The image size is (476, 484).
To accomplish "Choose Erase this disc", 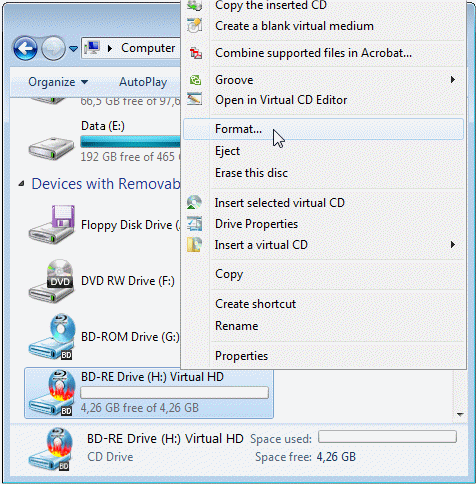I will pyautogui.click(x=251, y=173).
